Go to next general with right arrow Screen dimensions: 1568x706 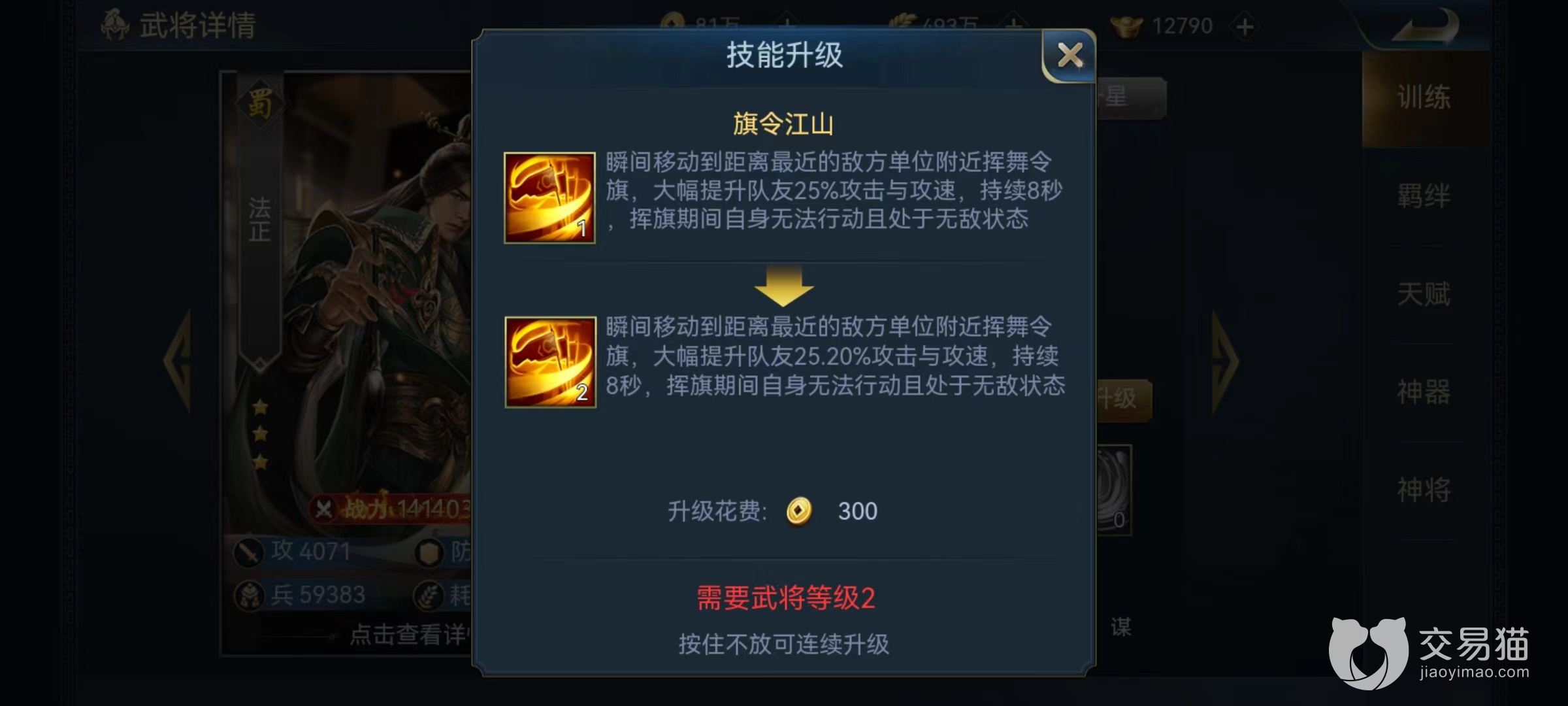click(x=1226, y=361)
